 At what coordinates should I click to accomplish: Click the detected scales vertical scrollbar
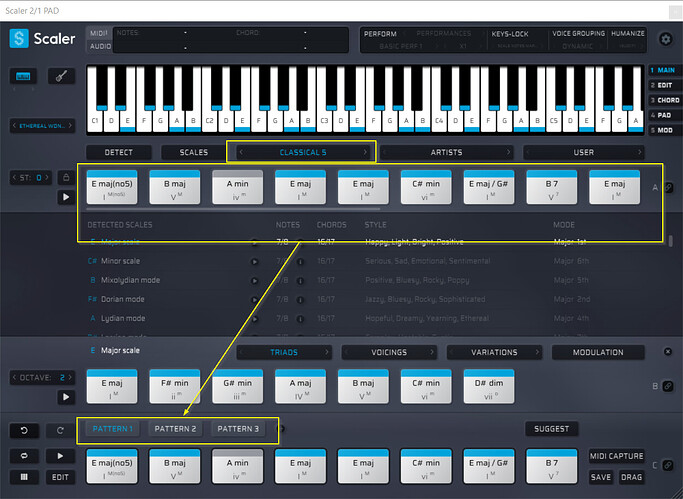(670, 241)
